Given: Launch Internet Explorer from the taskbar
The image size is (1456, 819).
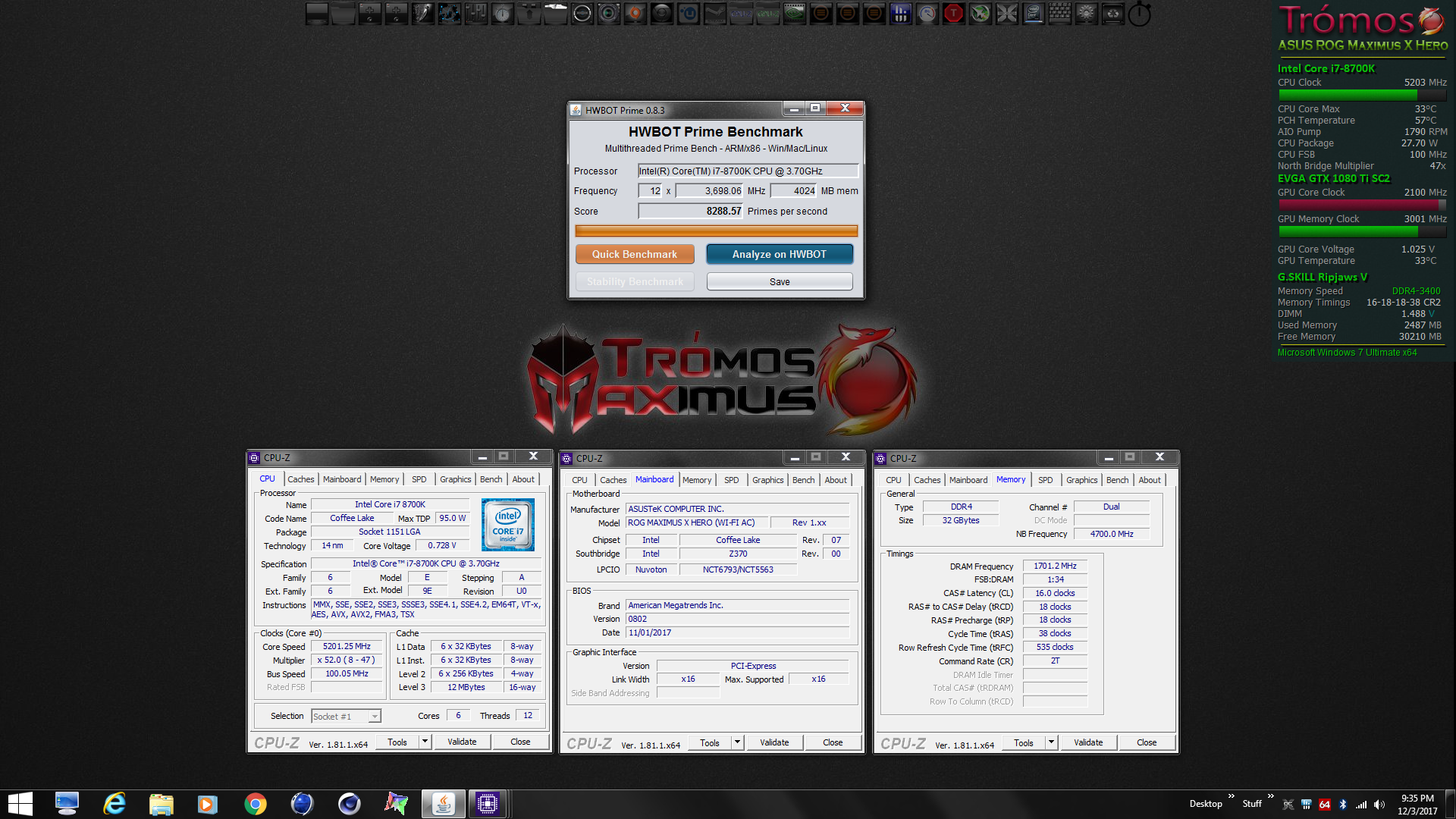Looking at the screenshot, I should point(114,804).
